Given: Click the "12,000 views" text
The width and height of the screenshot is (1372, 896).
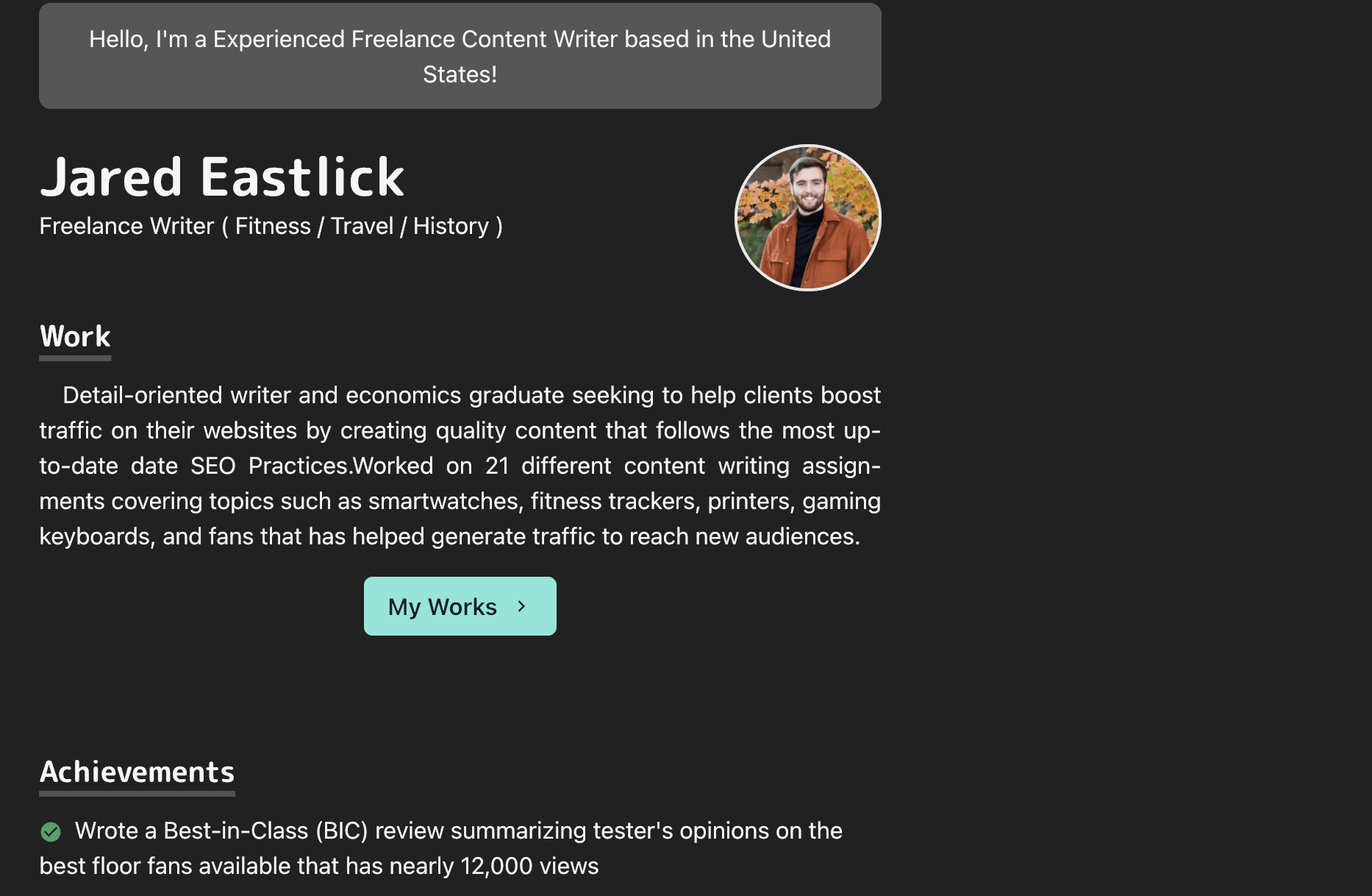Looking at the screenshot, I should (529, 866).
